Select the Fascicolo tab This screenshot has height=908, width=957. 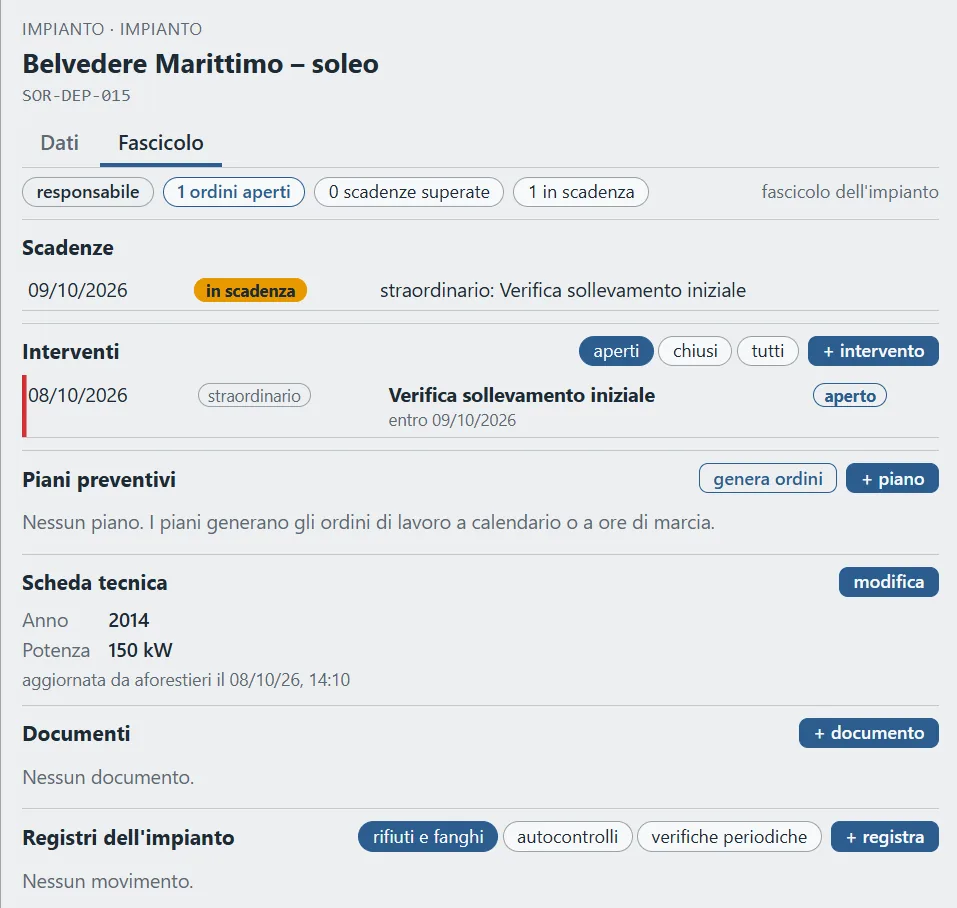161,143
